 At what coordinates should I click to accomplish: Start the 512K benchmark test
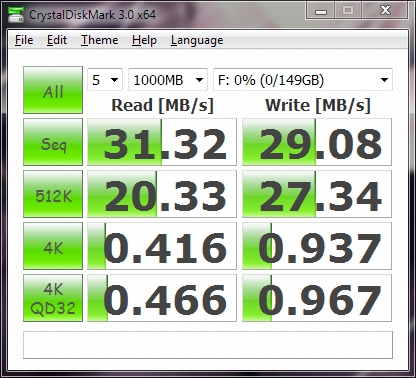[53, 194]
